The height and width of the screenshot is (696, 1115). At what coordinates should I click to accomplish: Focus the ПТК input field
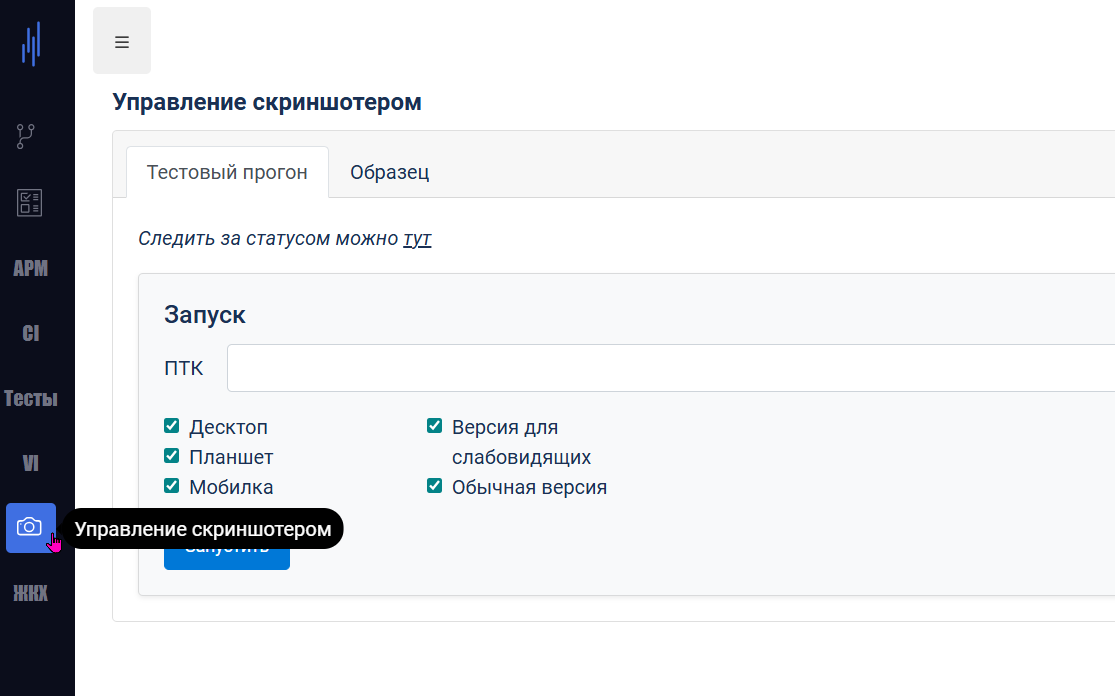coord(671,368)
